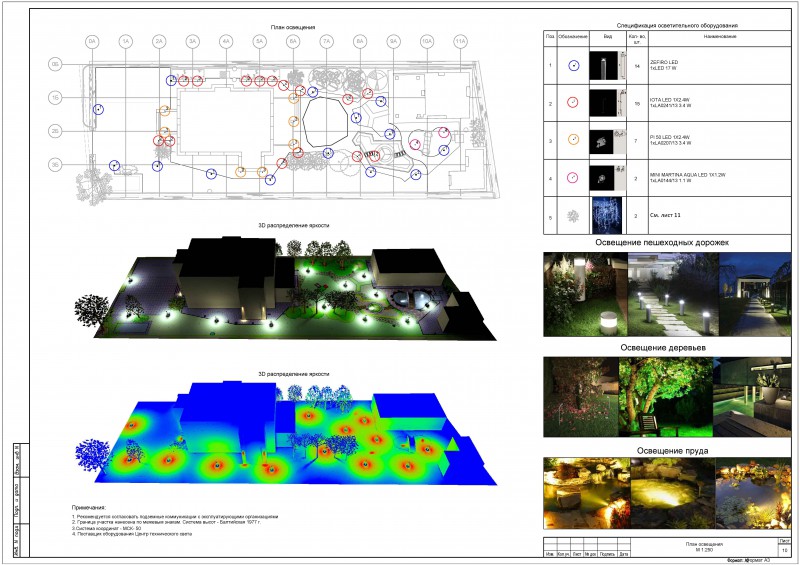
Task: Click row axis bubble 3Б
Action: (x=55, y=164)
